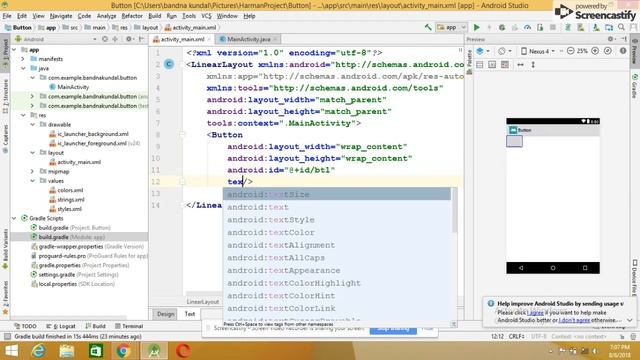Screen dimensions: 640x360
Task: Open Windows Start menu
Action: pos(11,351)
